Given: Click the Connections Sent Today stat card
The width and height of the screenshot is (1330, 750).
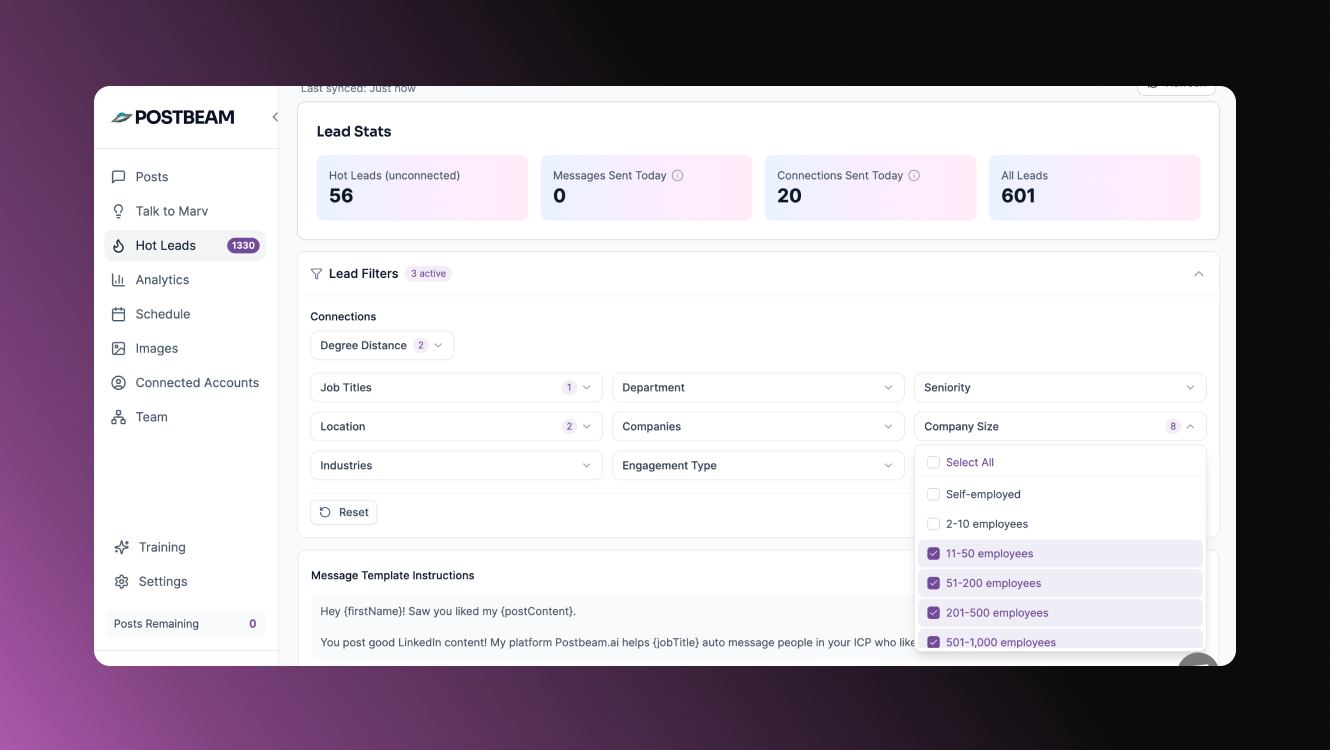Looking at the screenshot, I should [x=870, y=188].
